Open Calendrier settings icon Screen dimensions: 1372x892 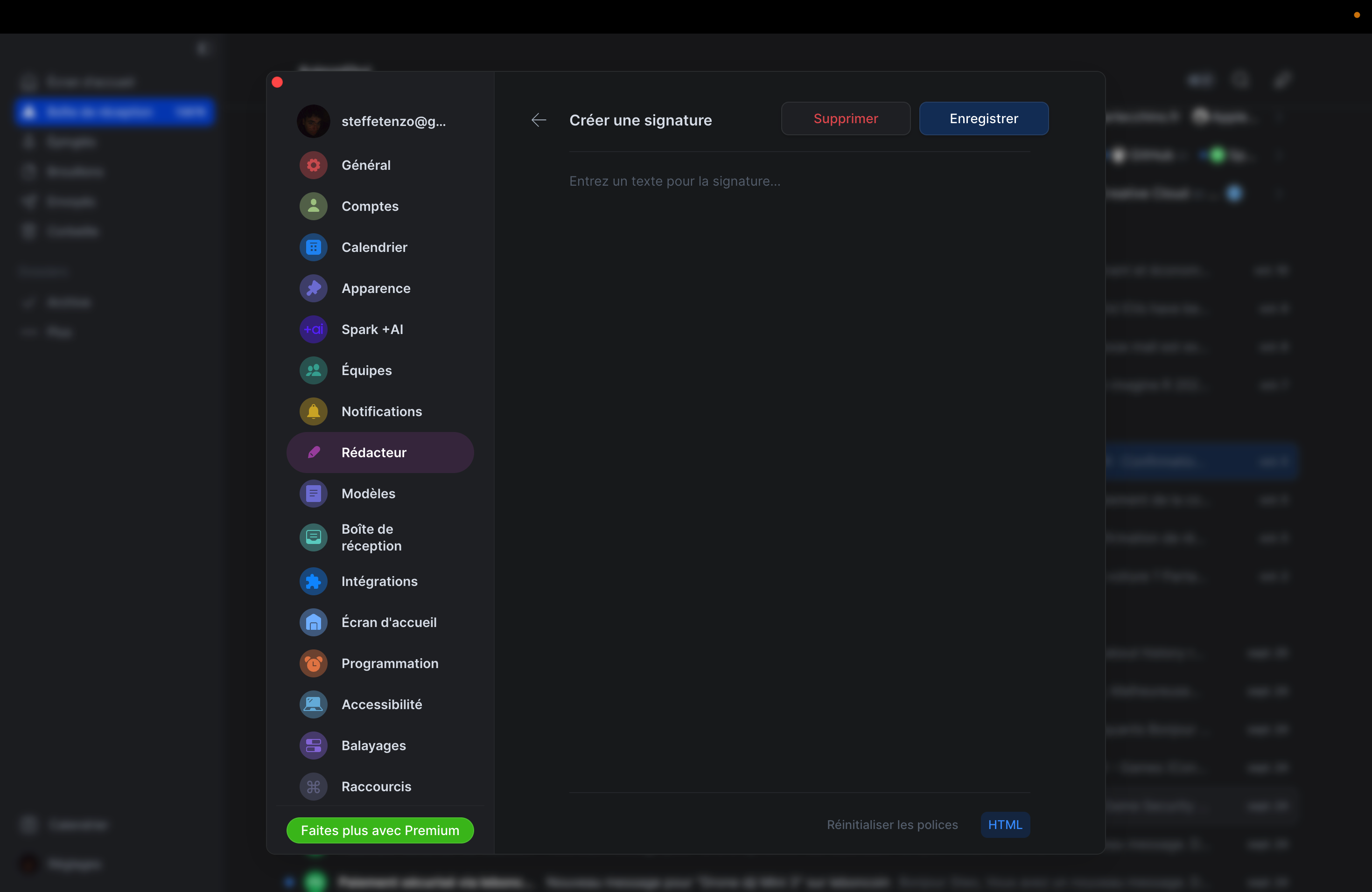click(313, 247)
